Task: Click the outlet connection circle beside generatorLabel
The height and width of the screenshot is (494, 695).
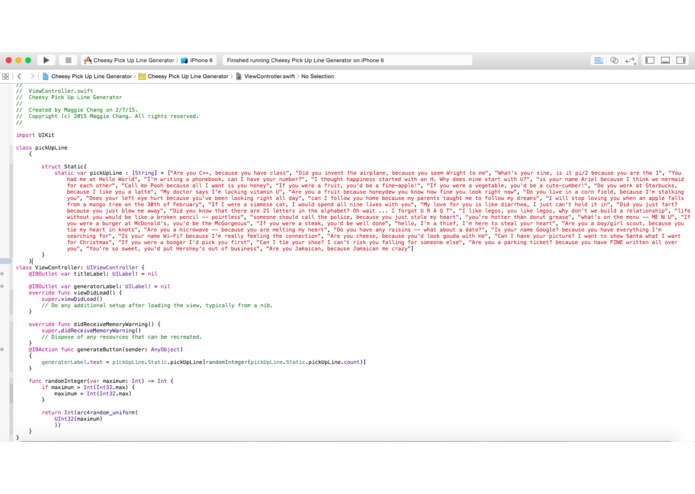Action: point(2,286)
